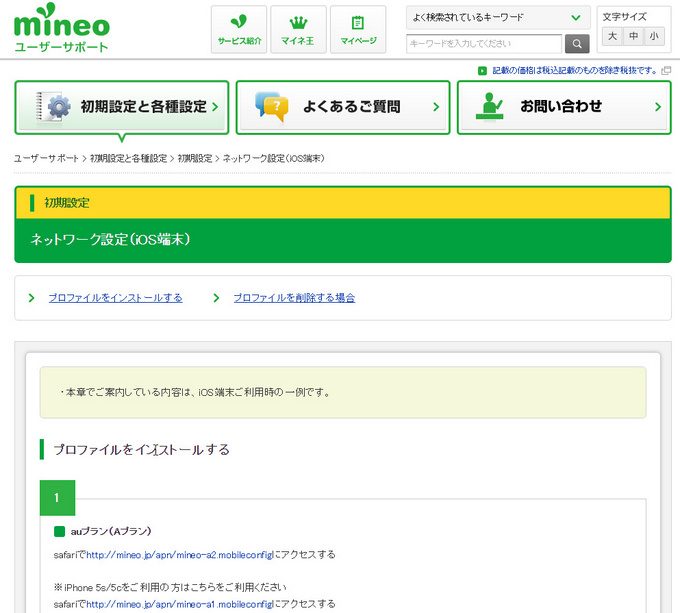The height and width of the screenshot is (613, 680).
Task: Focus the keyword search input field
Action: tap(484, 43)
